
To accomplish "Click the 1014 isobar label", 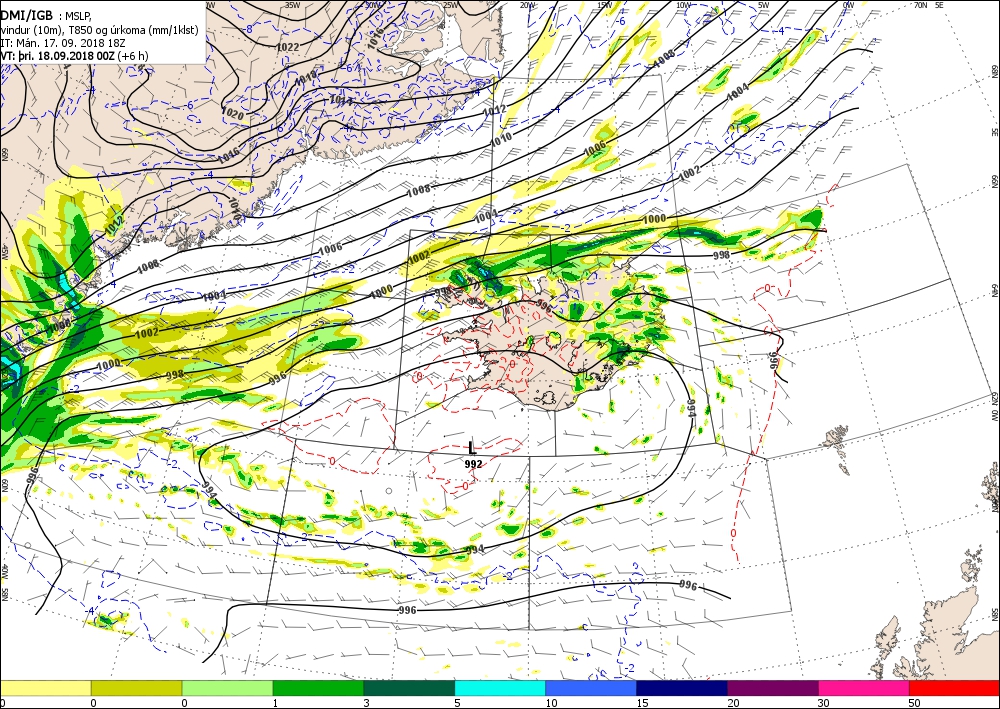I will click(341, 100).
